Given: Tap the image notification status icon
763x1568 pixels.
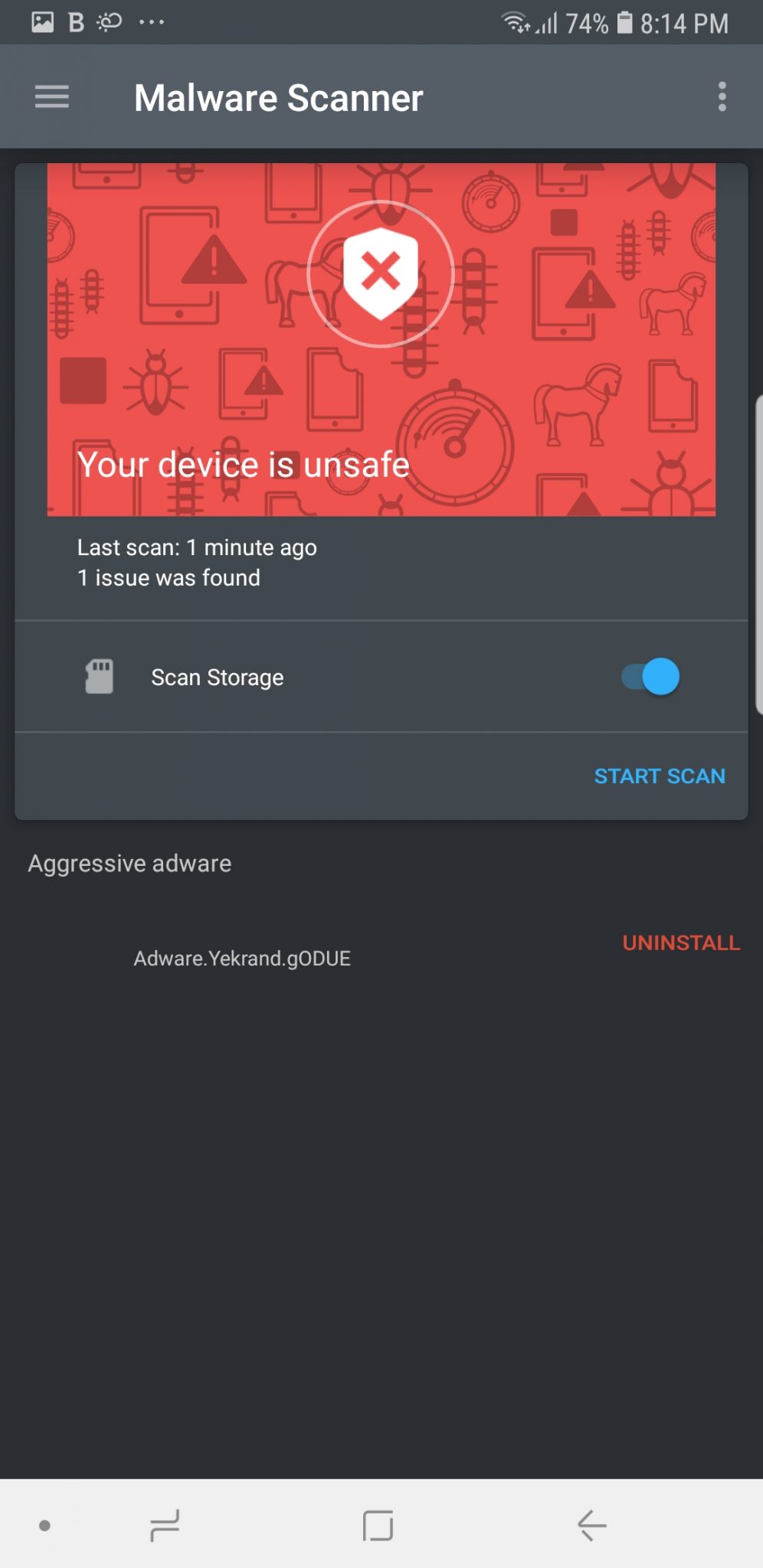Looking at the screenshot, I should pyautogui.click(x=43, y=22).
